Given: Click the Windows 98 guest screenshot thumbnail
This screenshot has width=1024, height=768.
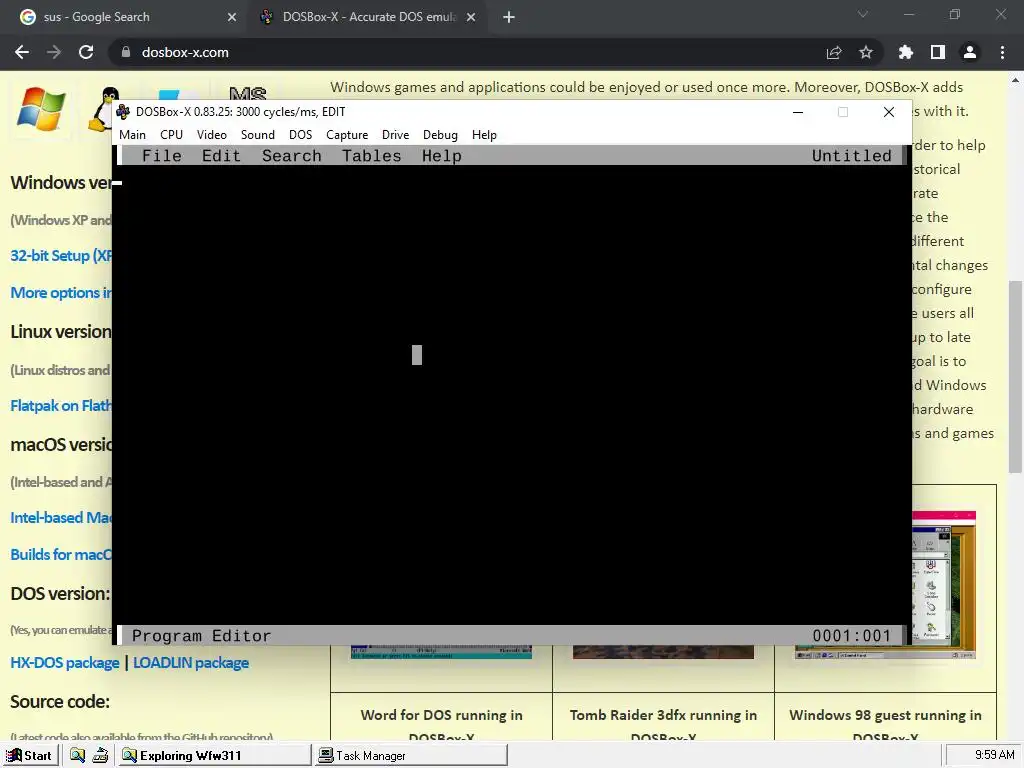Looking at the screenshot, I should pos(944,584).
